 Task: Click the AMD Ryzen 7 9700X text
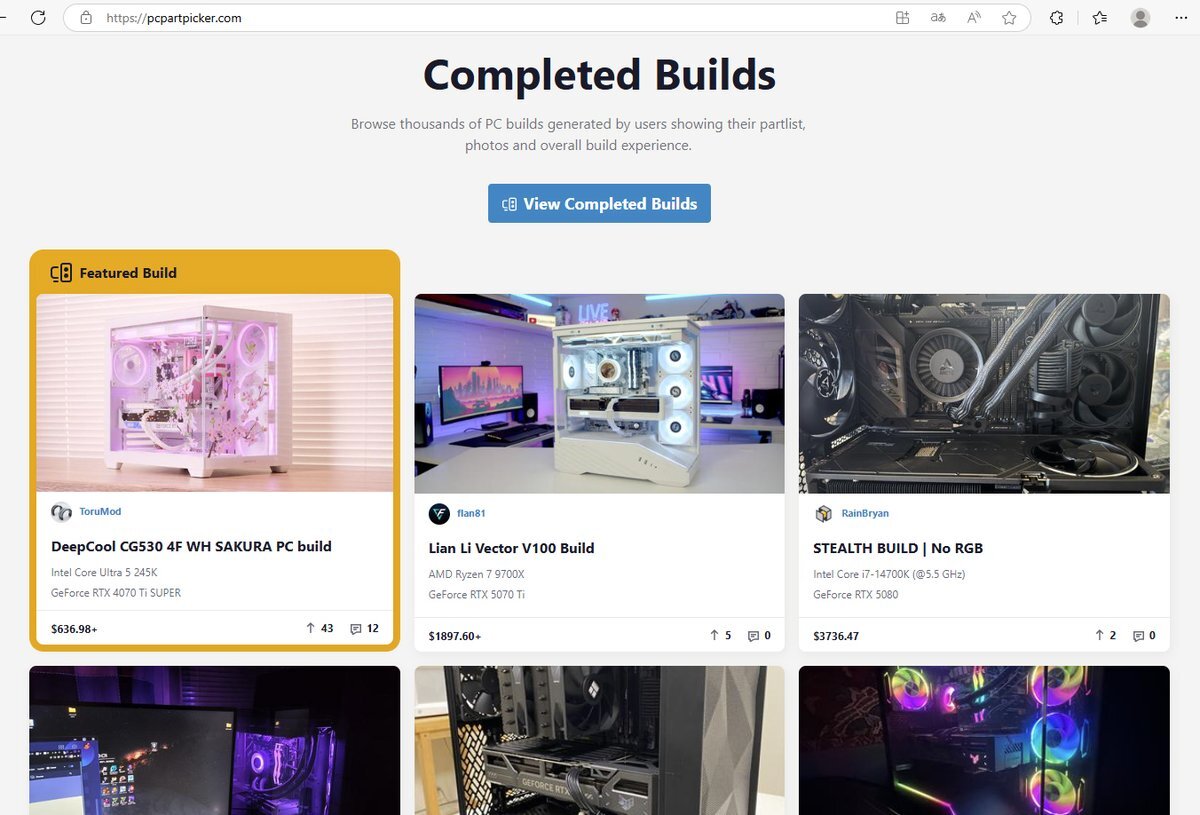(x=477, y=575)
